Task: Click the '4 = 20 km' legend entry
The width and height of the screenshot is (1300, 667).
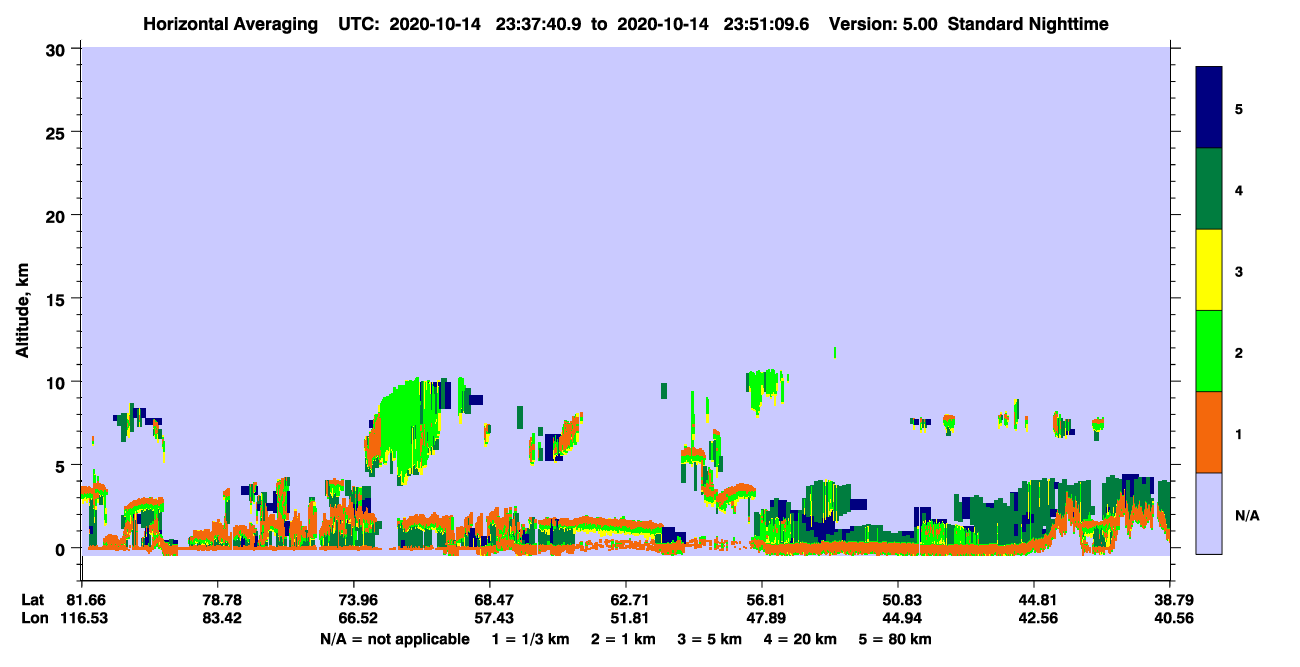Action: [801, 639]
